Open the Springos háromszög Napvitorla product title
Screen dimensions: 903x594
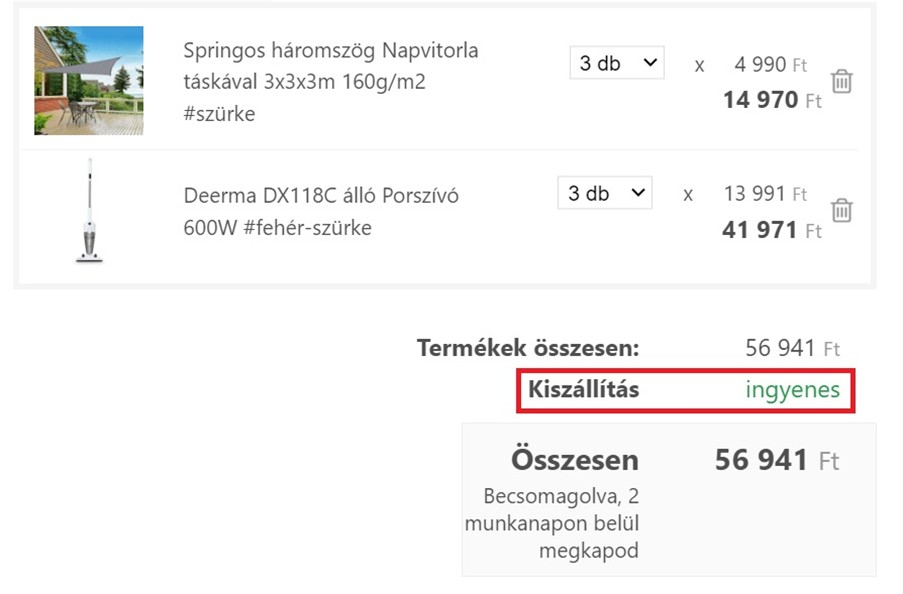[331, 81]
